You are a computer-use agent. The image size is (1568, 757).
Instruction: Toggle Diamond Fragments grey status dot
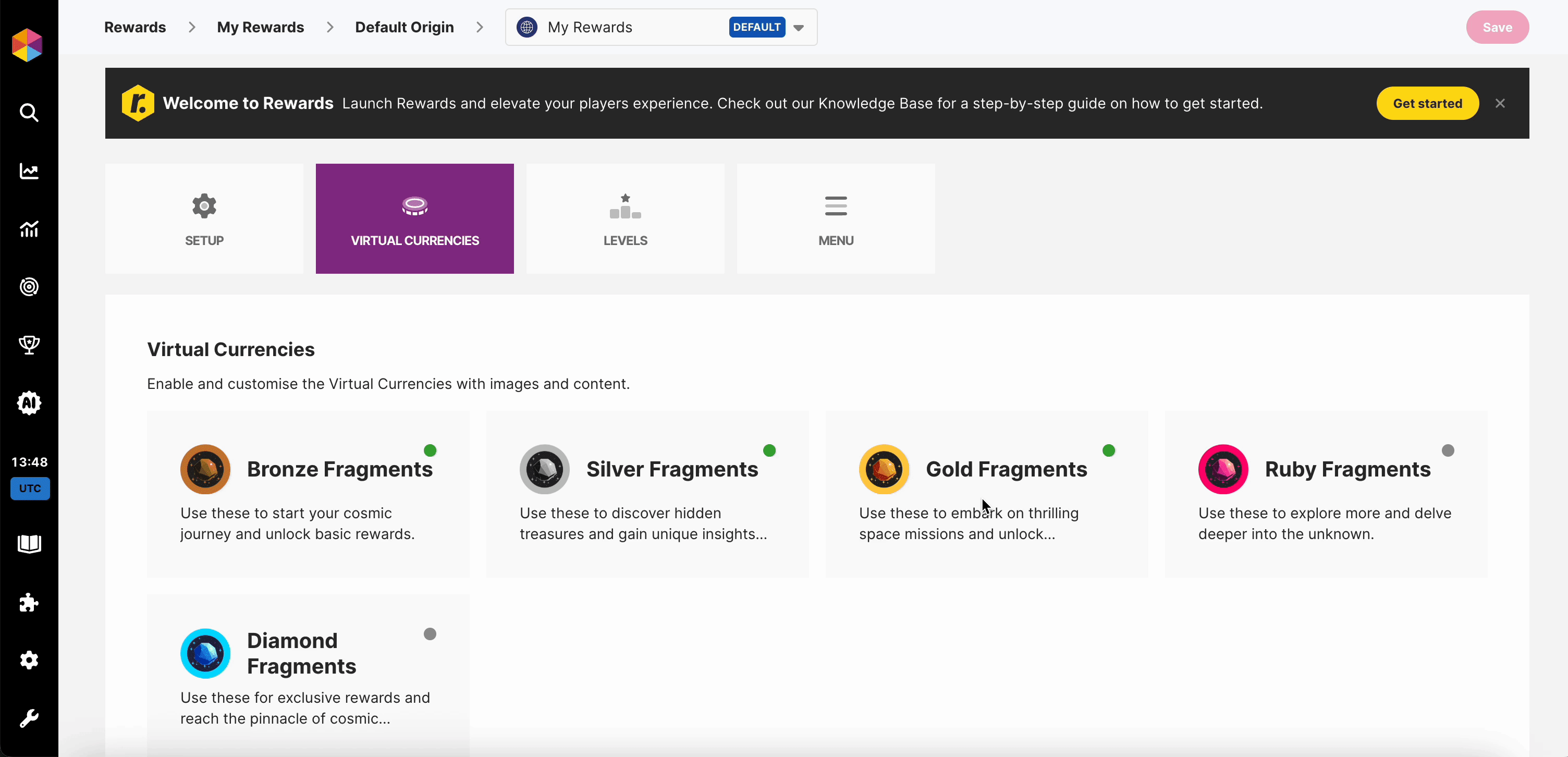(x=430, y=634)
